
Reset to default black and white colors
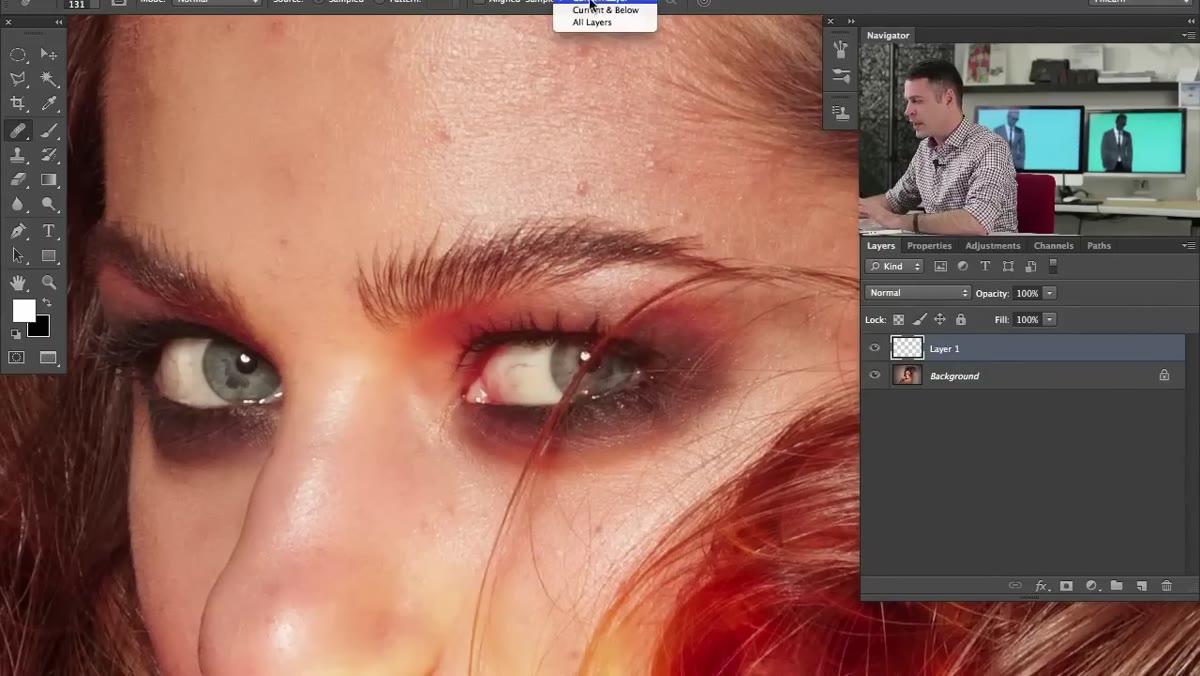click(16, 334)
